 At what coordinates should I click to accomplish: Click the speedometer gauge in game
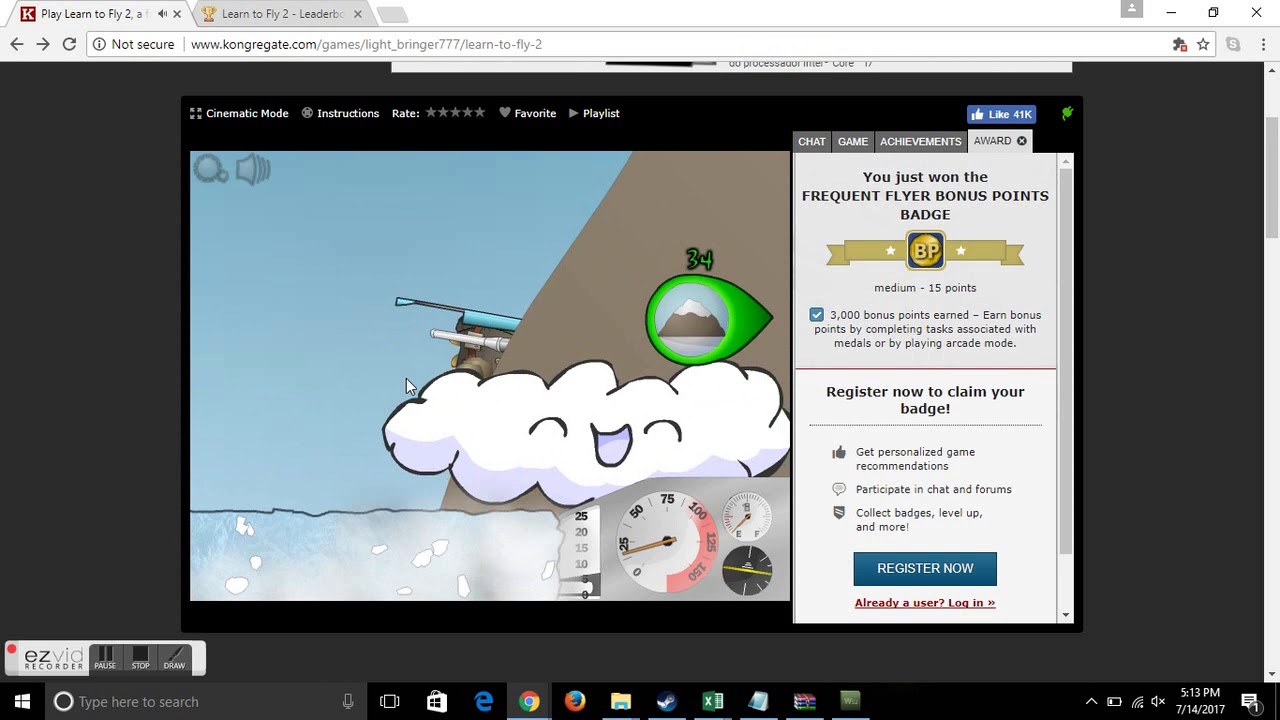pos(667,543)
